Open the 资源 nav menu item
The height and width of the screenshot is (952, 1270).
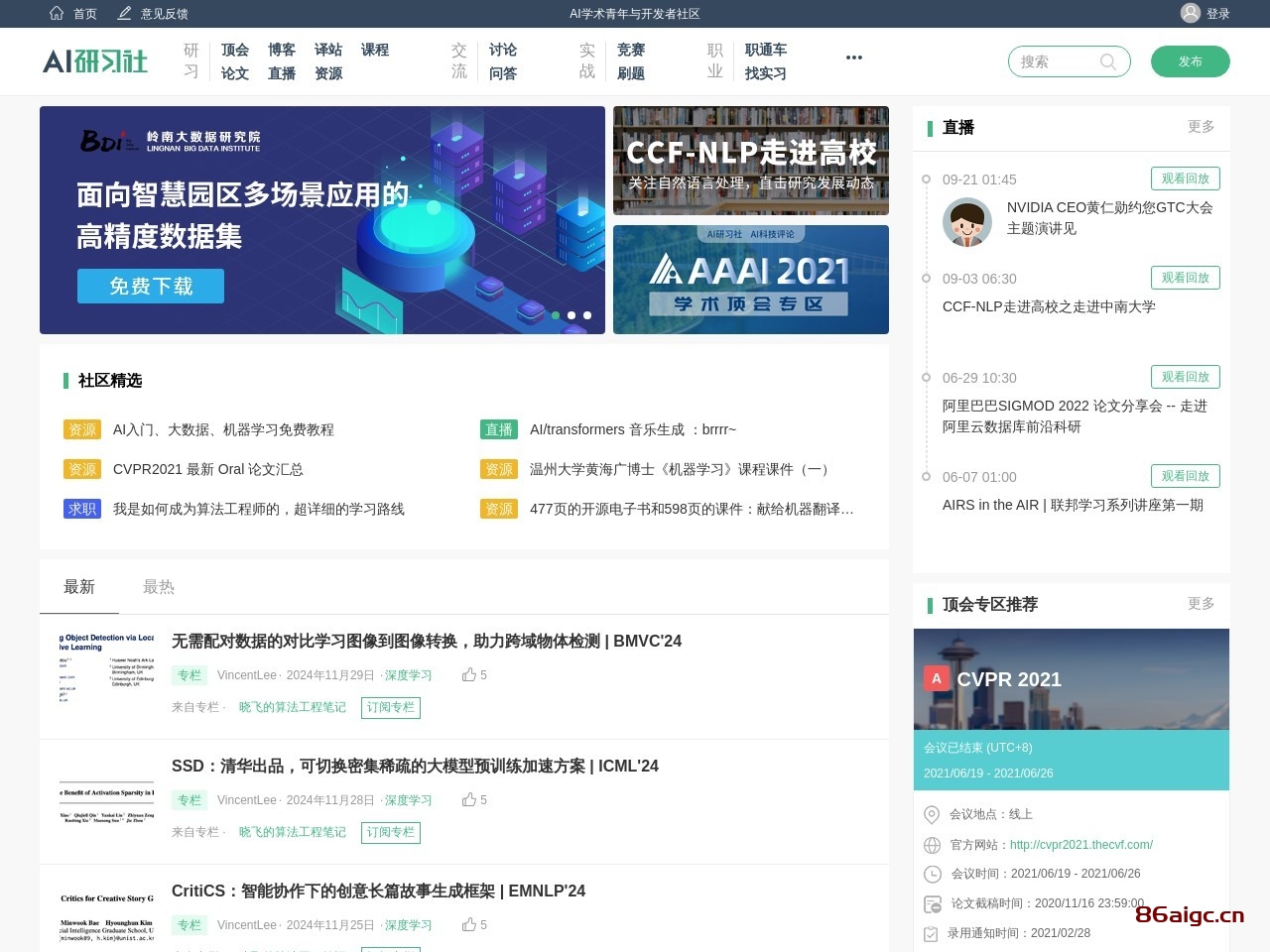pos(328,73)
